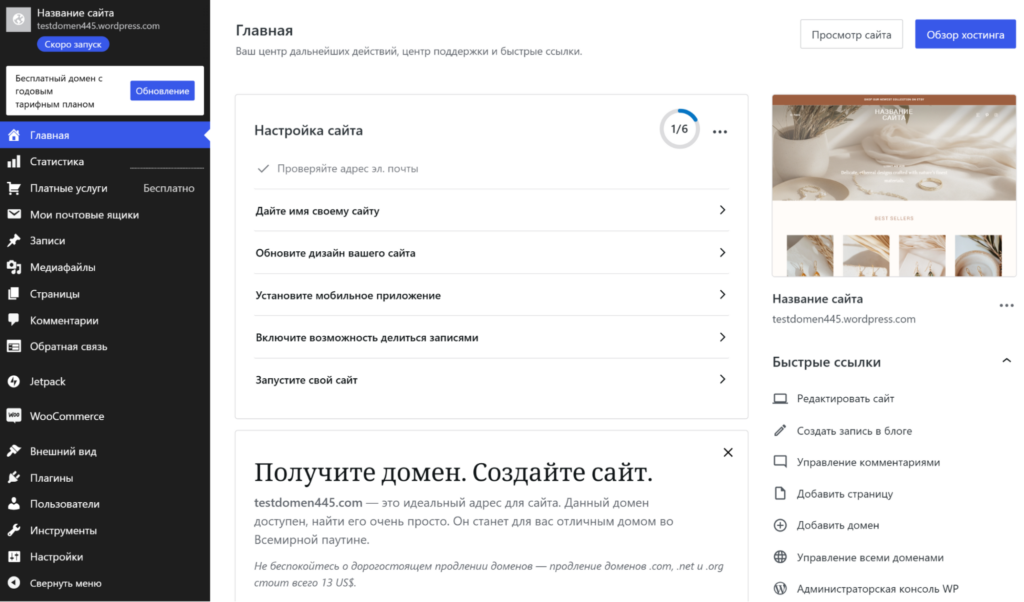The image size is (1024, 602).
Task: Open Главная in the sidebar menu
Action: [x=105, y=135]
